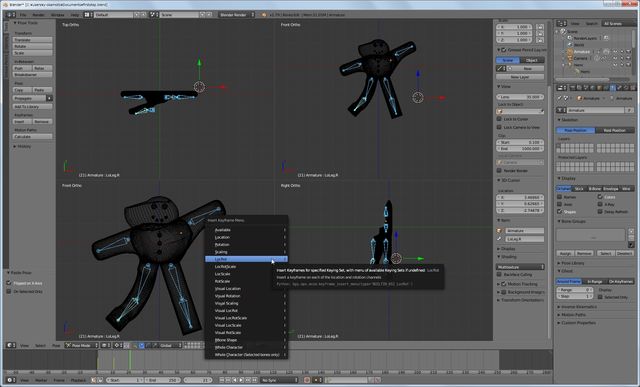Screen dimensions: 640x387
Task: Select Whole Character keyframe entry
Action: pos(246,347)
